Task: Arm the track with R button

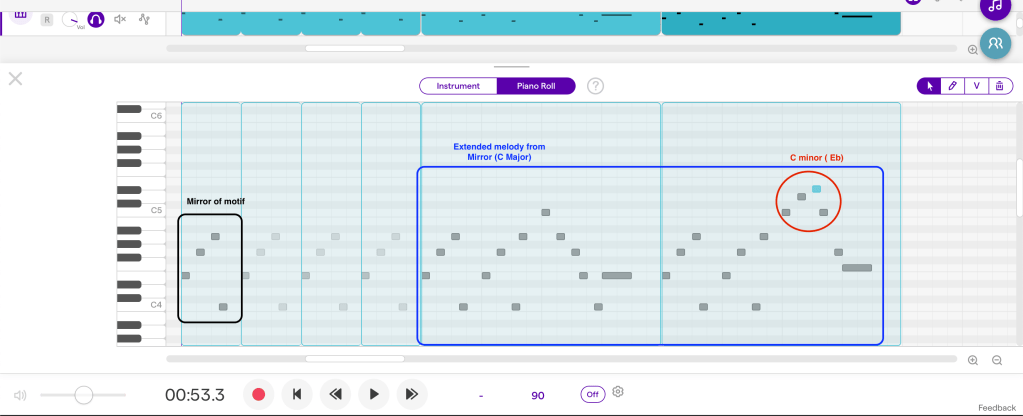Action: click(47, 19)
